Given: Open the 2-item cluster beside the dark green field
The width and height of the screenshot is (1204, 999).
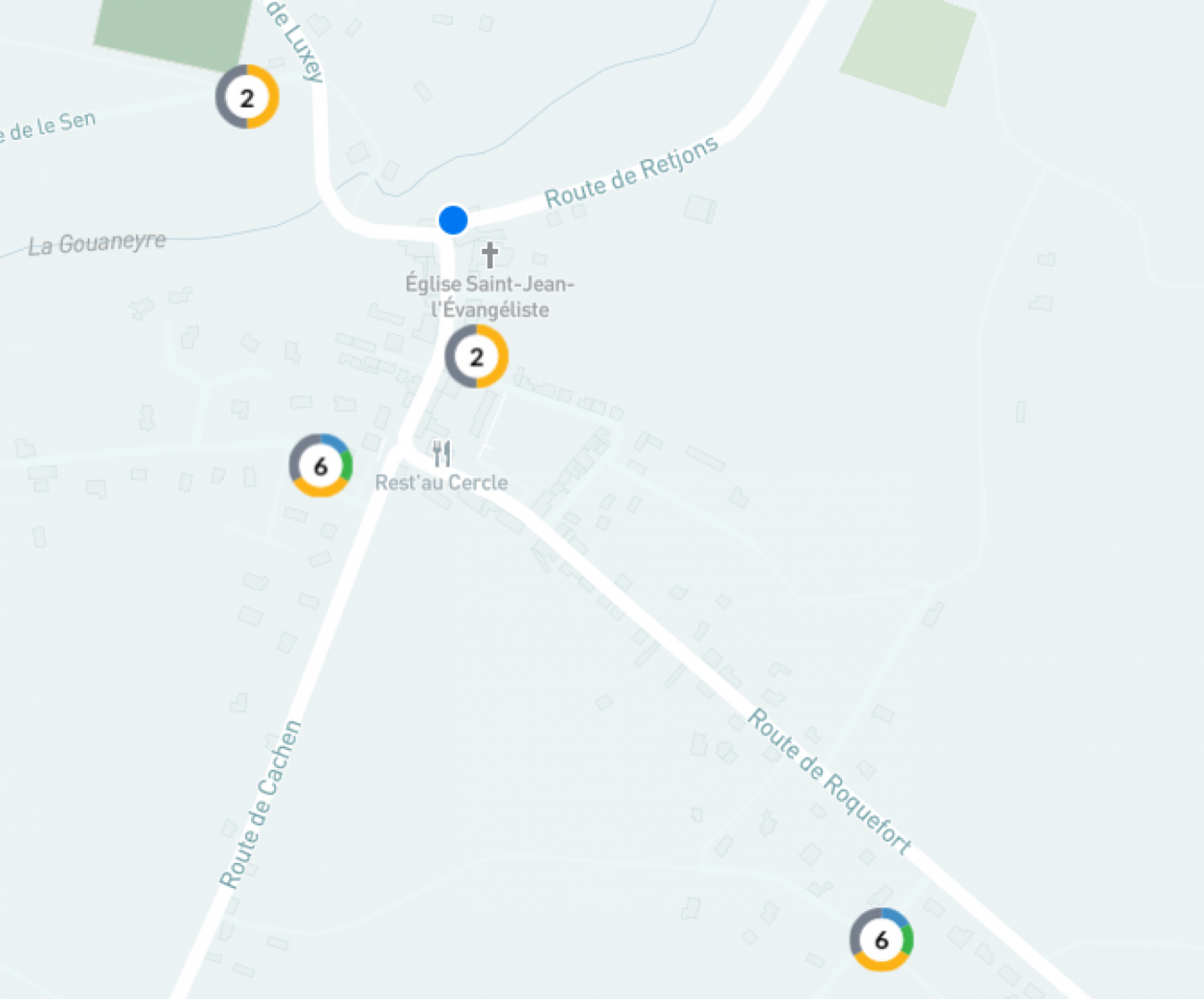Looking at the screenshot, I should click(x=247, y=96).
